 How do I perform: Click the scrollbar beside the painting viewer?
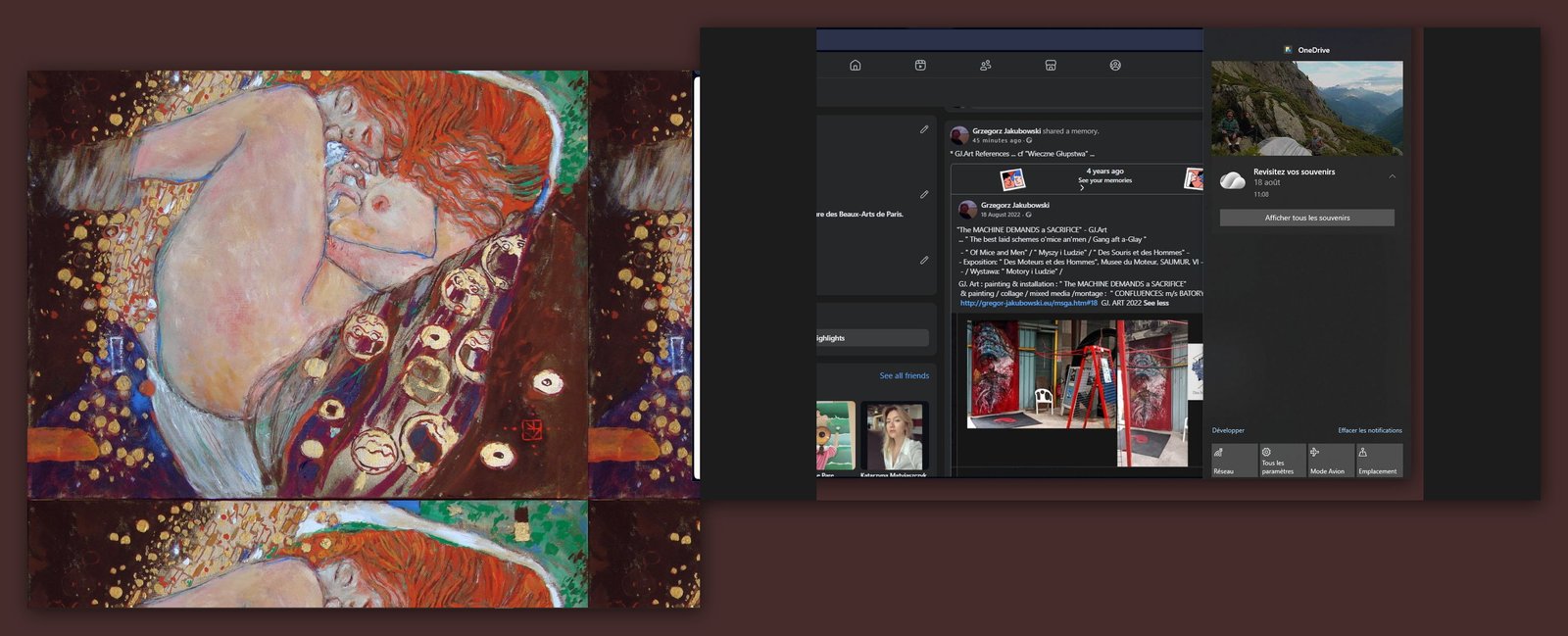[x=697, y=277]
